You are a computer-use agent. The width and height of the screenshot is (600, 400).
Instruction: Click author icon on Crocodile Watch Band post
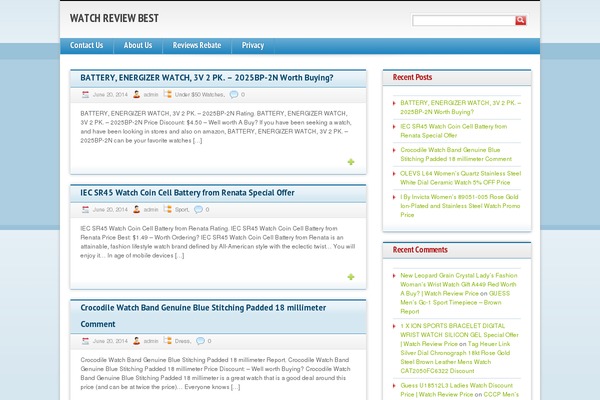point(137,341)
